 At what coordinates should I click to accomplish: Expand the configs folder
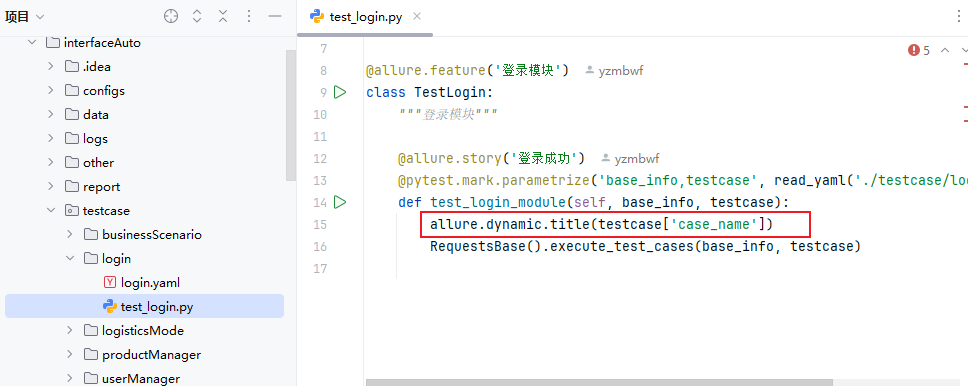coord(51,91)
